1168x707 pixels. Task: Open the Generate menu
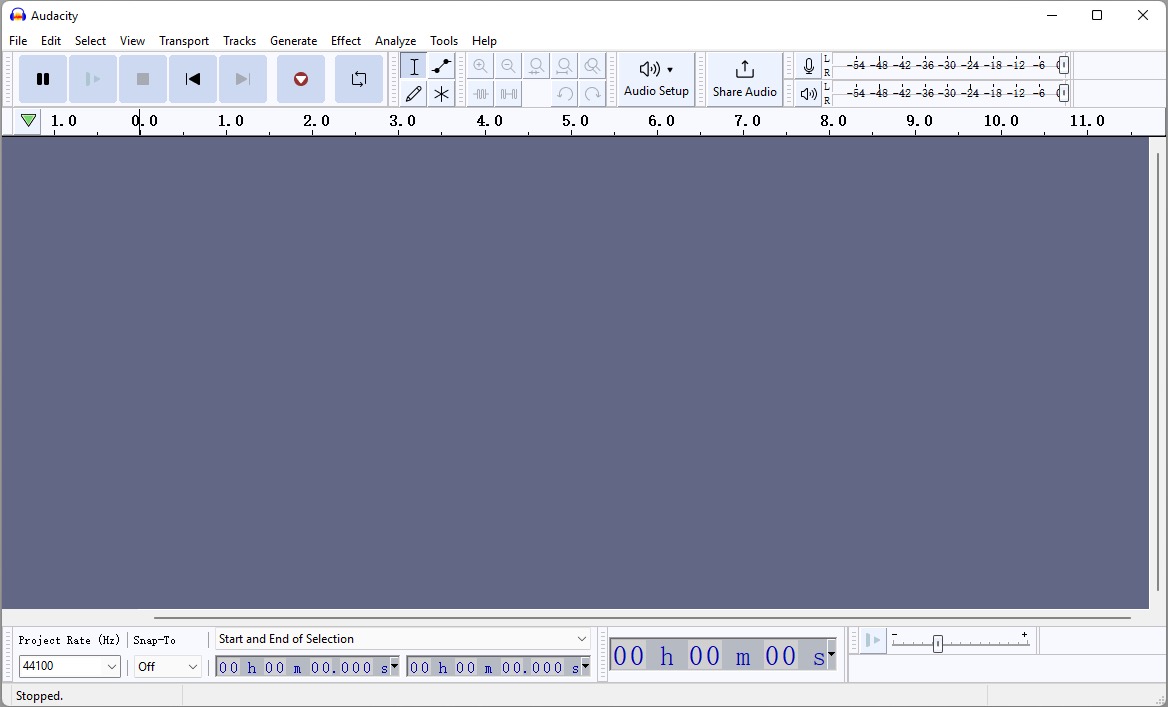coord(293,41)
